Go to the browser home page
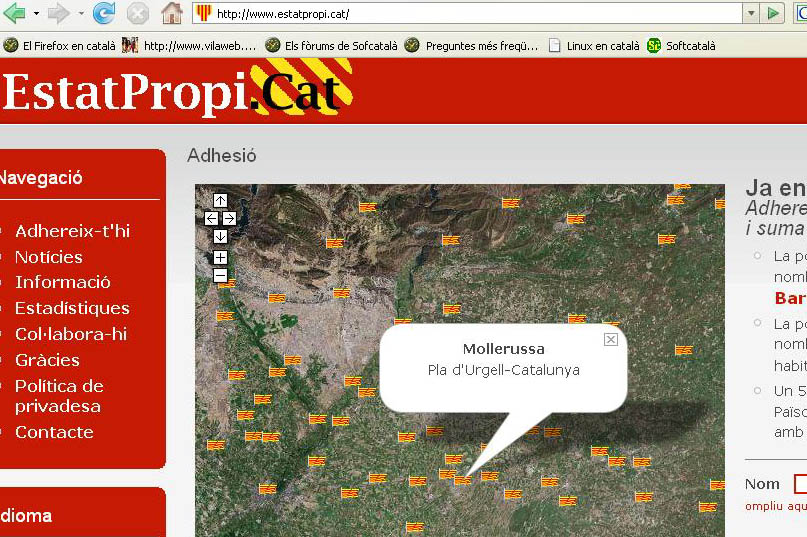The height and width of the screenshot is (537, 807). coord(172,14)
